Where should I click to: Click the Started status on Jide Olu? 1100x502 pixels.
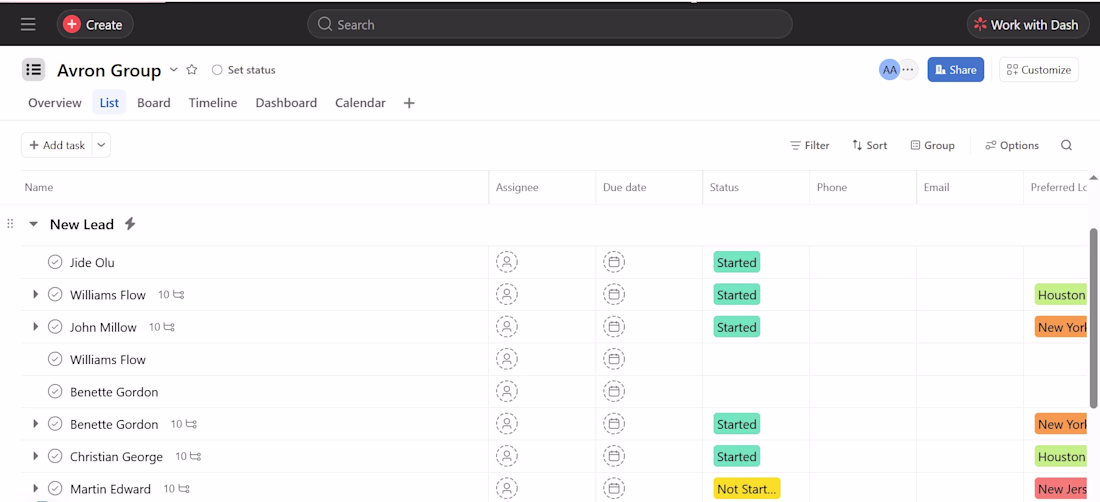(x=737, y=262)
